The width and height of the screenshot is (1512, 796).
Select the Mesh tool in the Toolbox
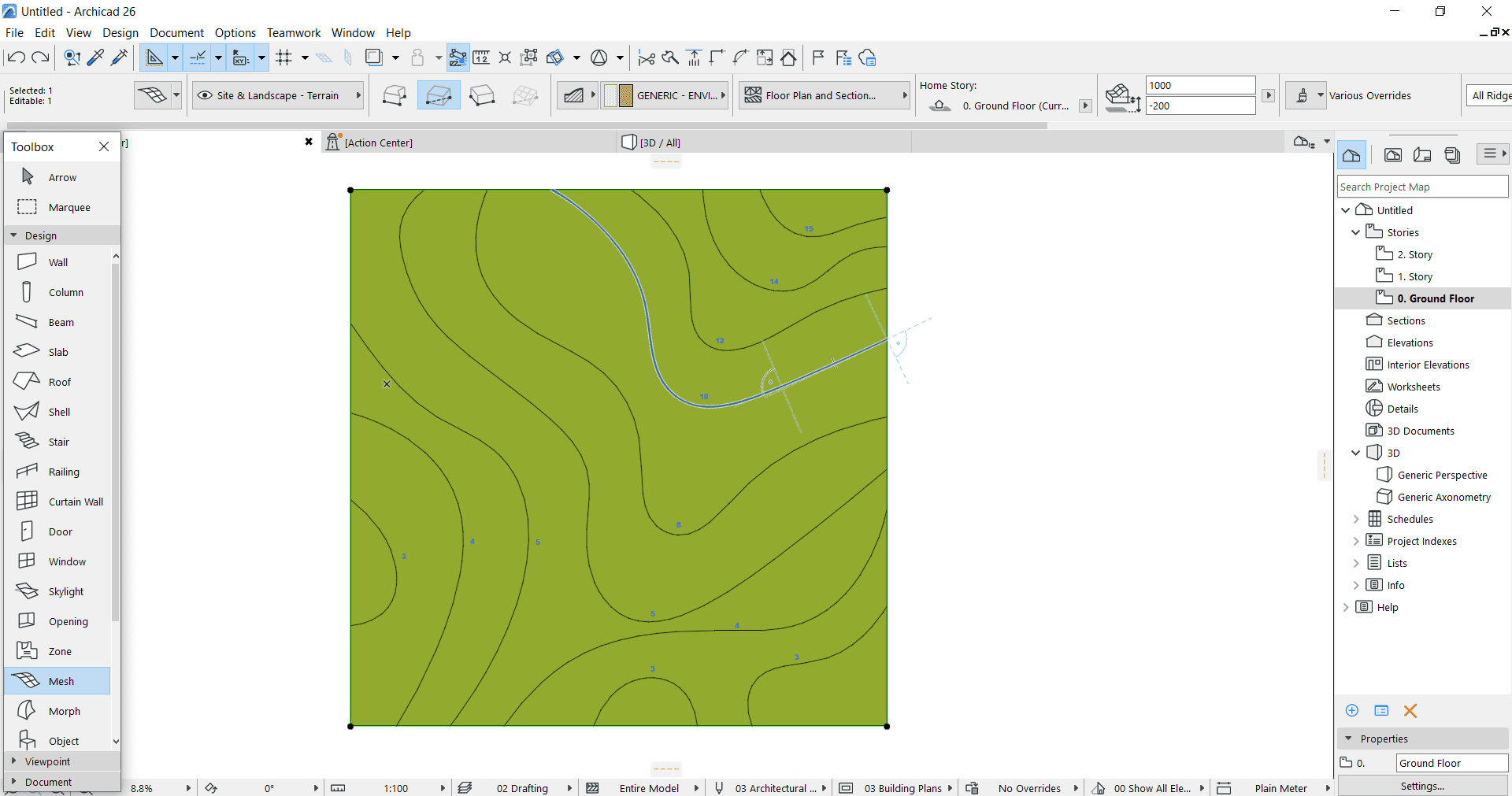(x=58, y=680)
